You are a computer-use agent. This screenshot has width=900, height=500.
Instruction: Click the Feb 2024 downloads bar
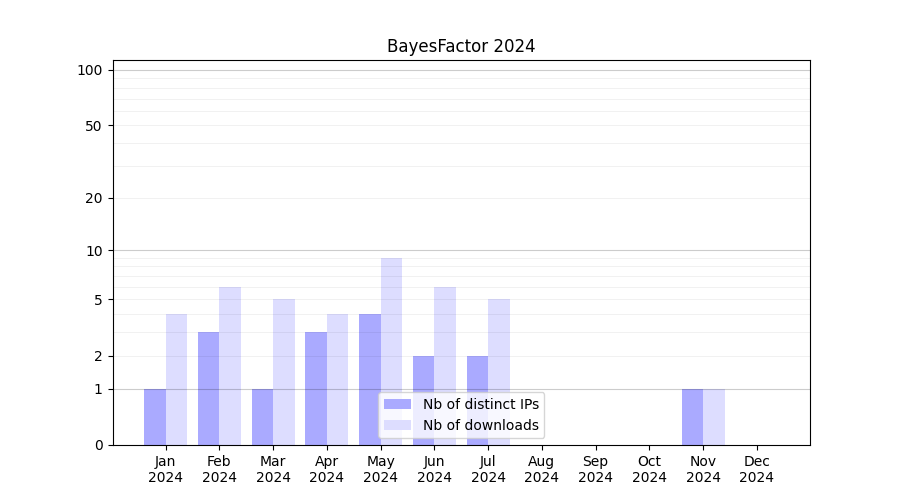click(230, 366)
